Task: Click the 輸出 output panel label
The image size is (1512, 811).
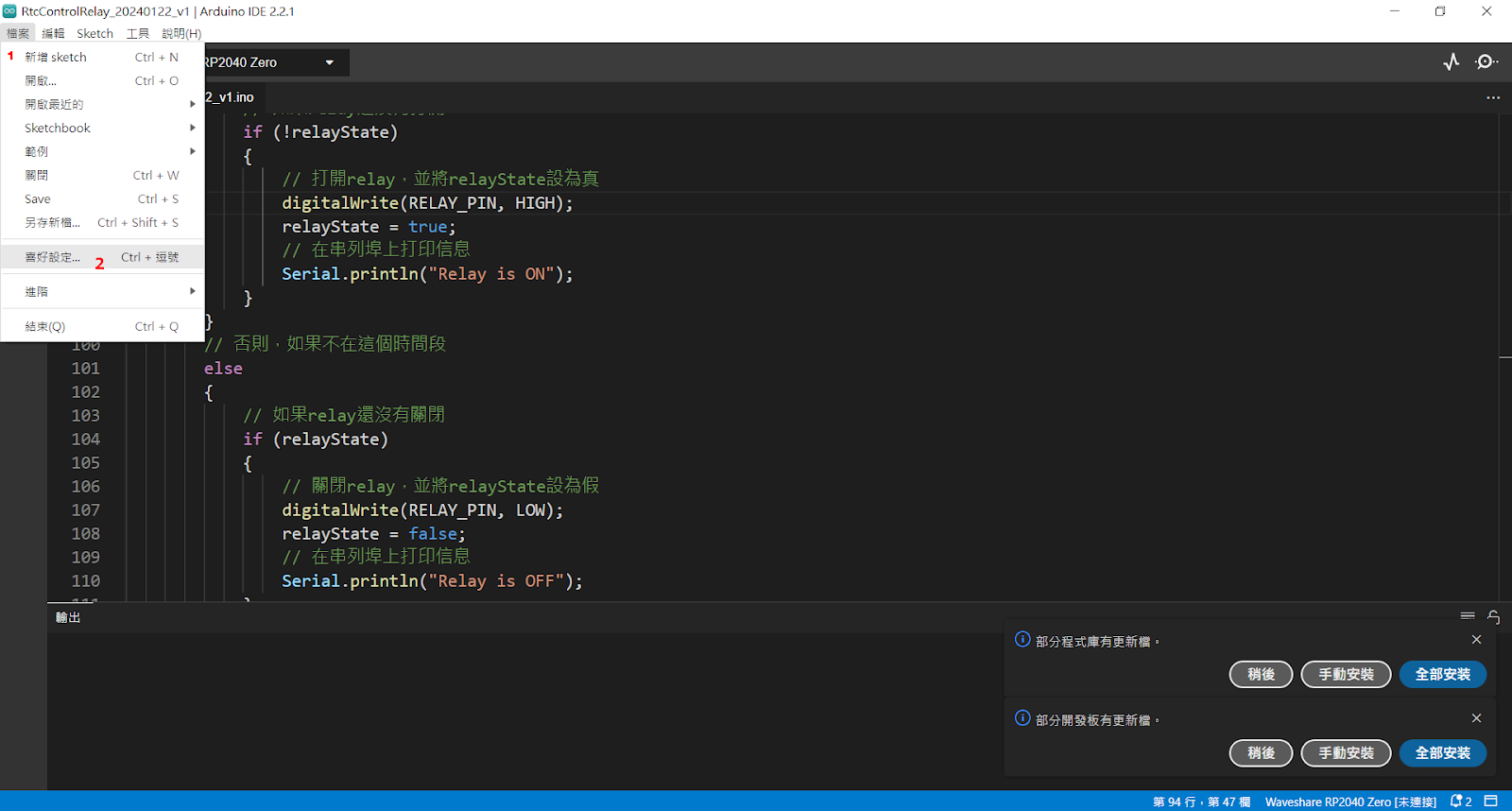Action: click(68, 617)
